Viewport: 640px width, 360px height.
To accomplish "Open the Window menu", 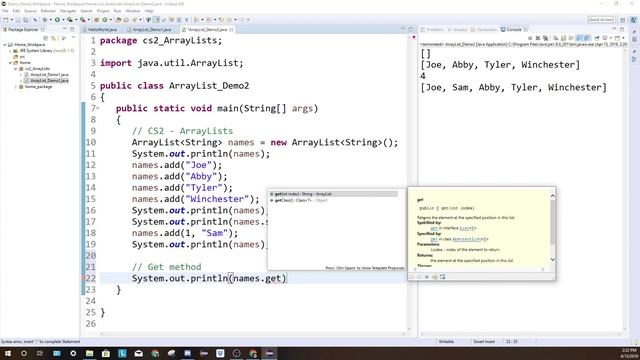I will [x=133, y=11].
